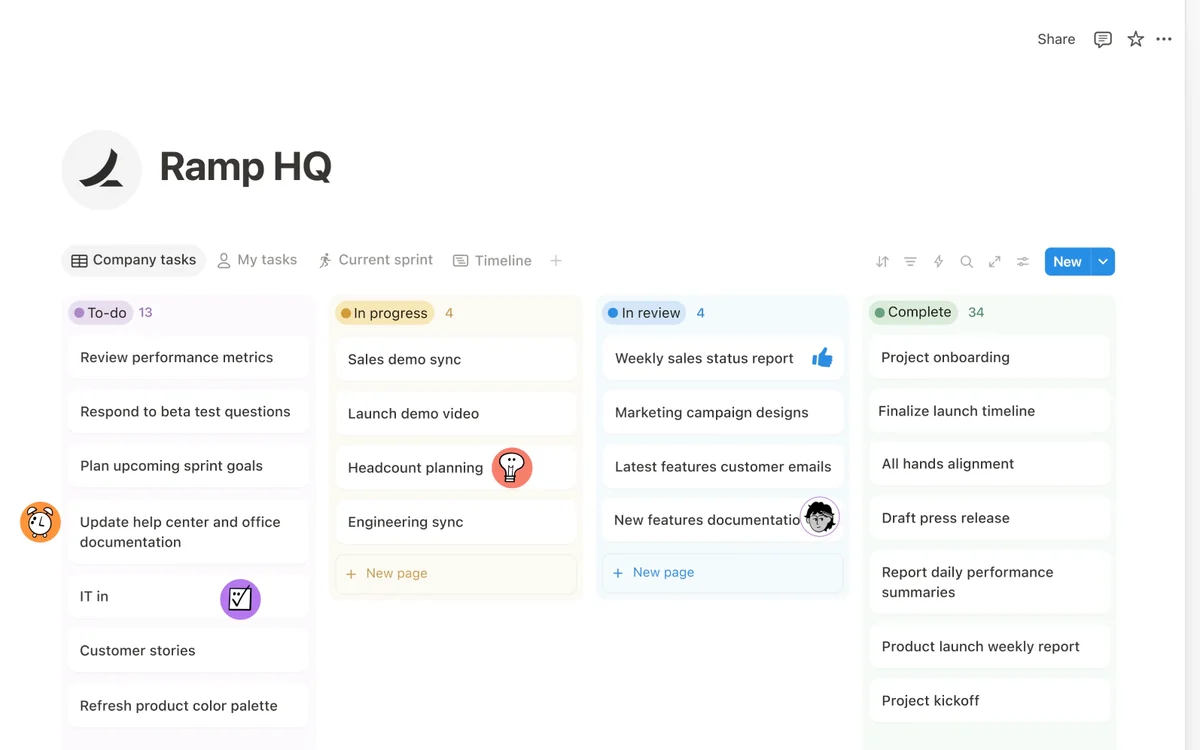This screenshot has height=750, width=1200.
Task: Click the orange alarm clock icon
Action: tap(40, 521)
